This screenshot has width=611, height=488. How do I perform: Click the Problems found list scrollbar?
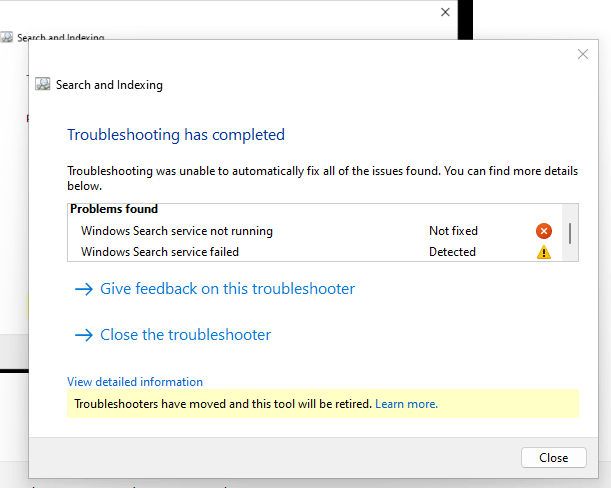570,233
